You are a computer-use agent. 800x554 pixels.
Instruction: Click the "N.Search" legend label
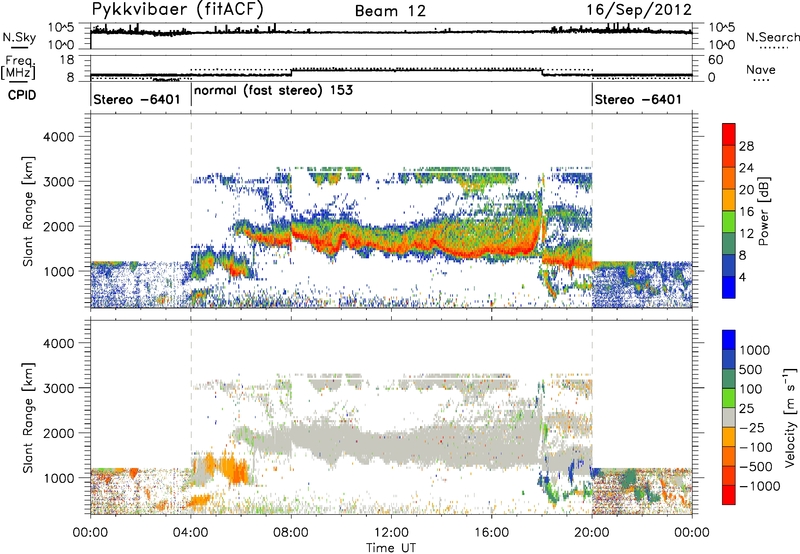pos(773,37)
